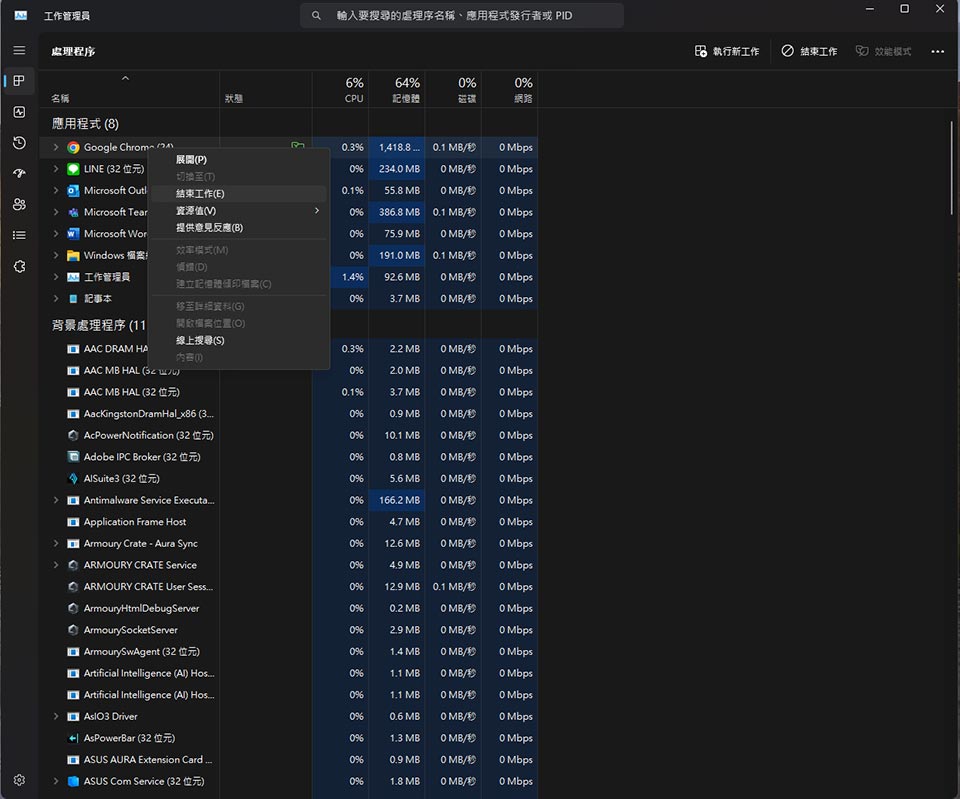
Task: Open the hamburger navigation menu
Action: (20, 50)
